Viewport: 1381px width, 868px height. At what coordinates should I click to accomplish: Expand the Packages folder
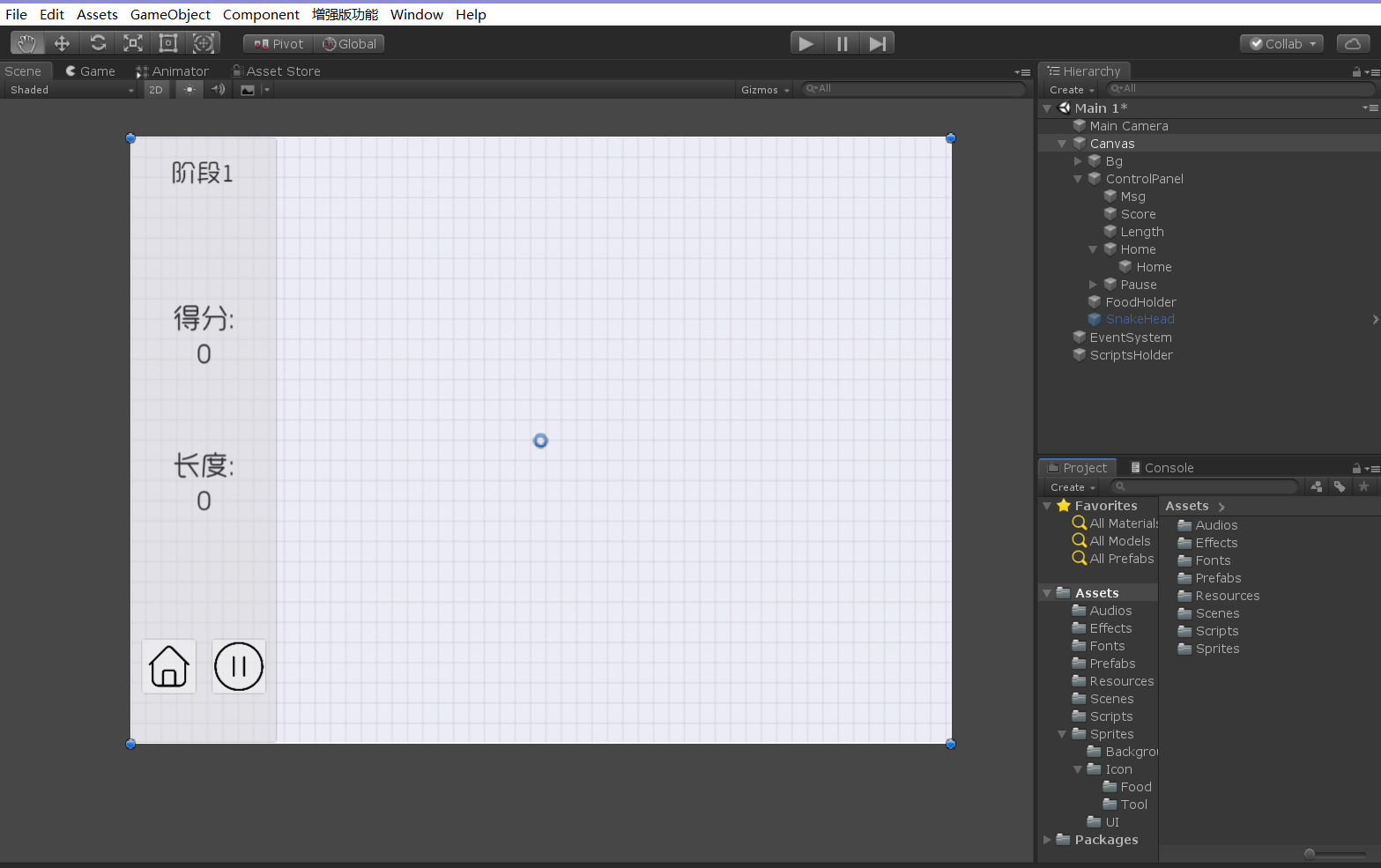coord(1047,840)
